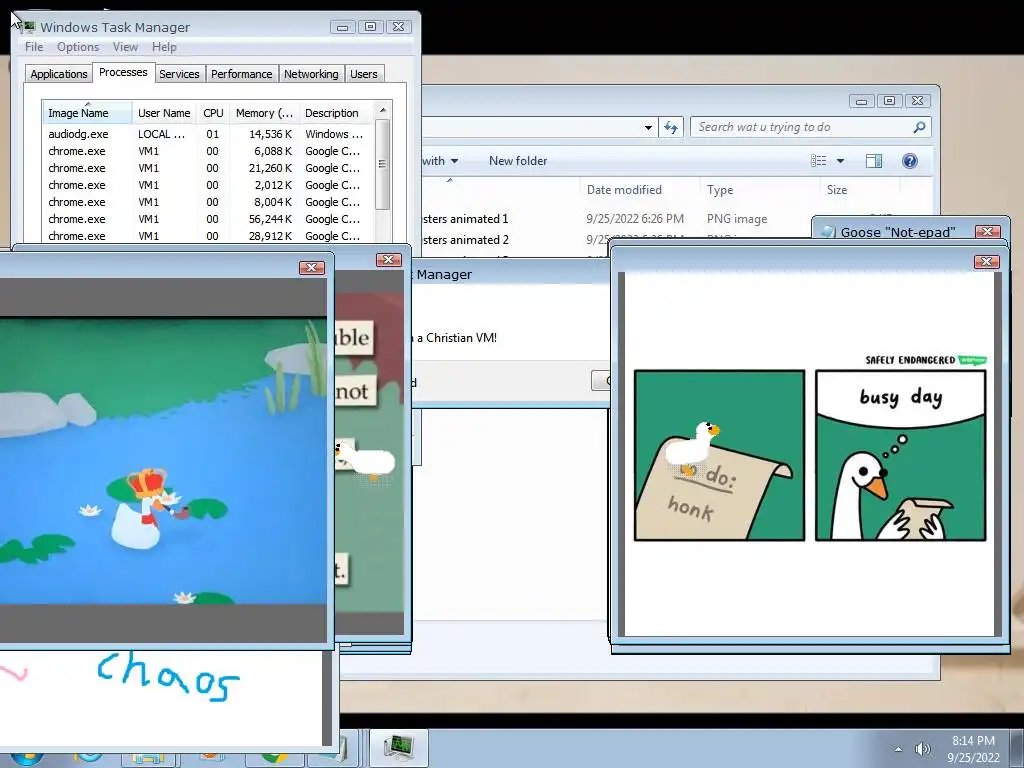The height and width of the screenshot is (768, 1024).
Task: Select chrome.exe process using 21,260 K
Action: [x=208, y=168]
